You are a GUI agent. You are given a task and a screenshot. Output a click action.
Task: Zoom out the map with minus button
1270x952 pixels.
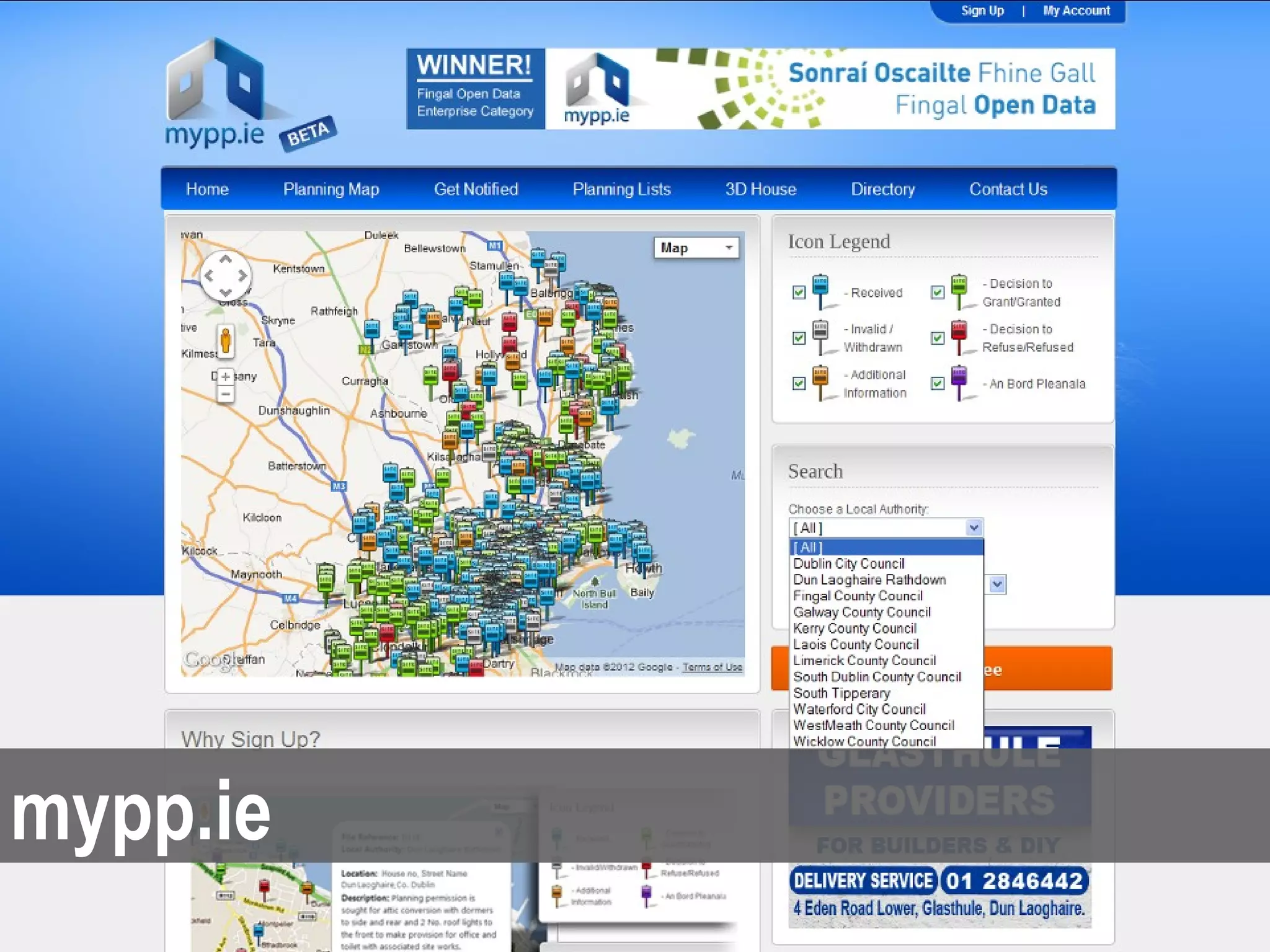tap(226, 394)
